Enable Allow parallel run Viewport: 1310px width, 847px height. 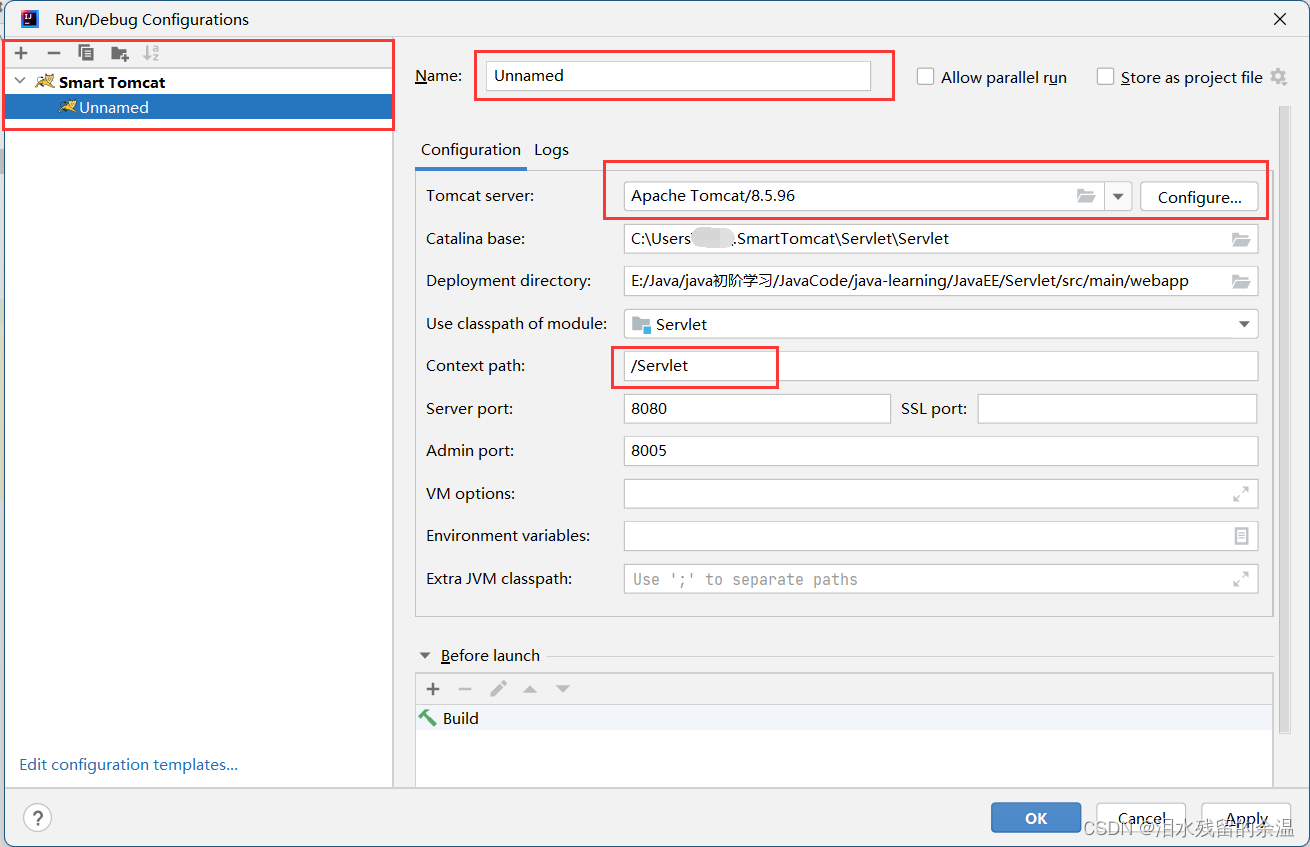925,77
